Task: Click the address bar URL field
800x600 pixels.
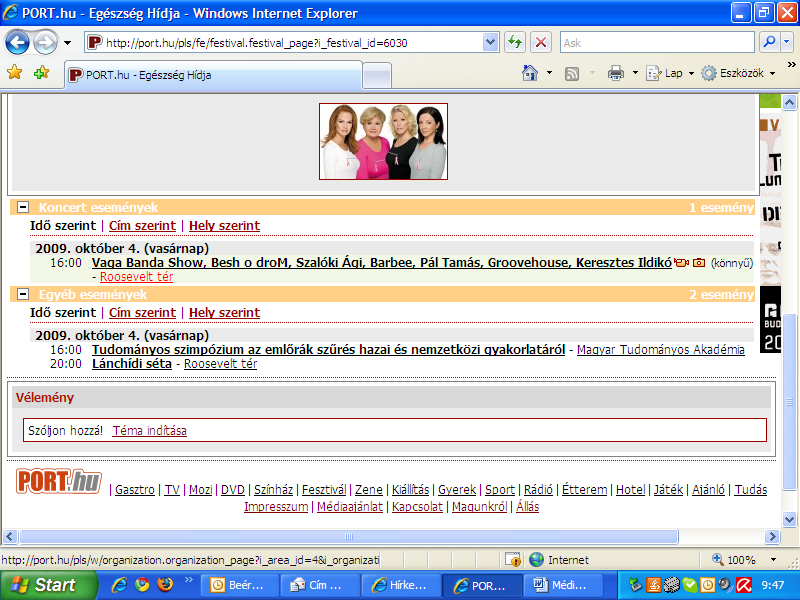Action: tap(293, 43)
